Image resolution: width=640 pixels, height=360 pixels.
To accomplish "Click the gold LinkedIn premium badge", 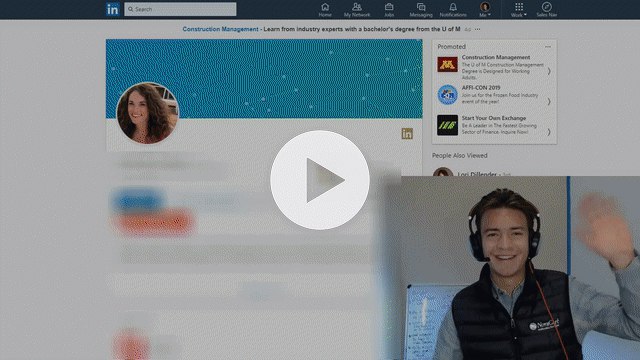I will point(407,133).
